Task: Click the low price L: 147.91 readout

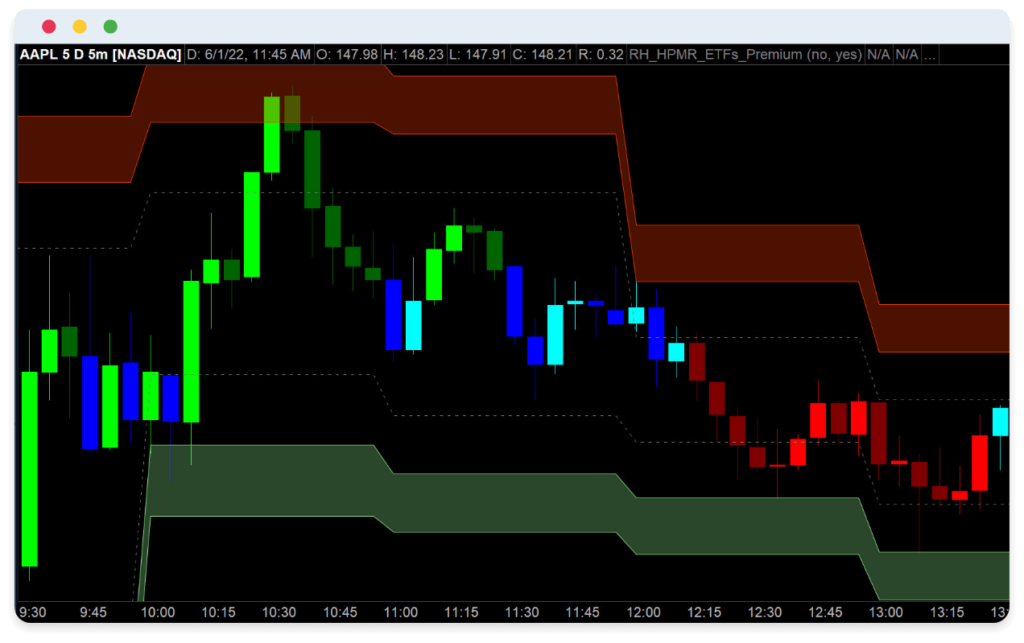Action: pyautogui.click(x=477, y=55)
